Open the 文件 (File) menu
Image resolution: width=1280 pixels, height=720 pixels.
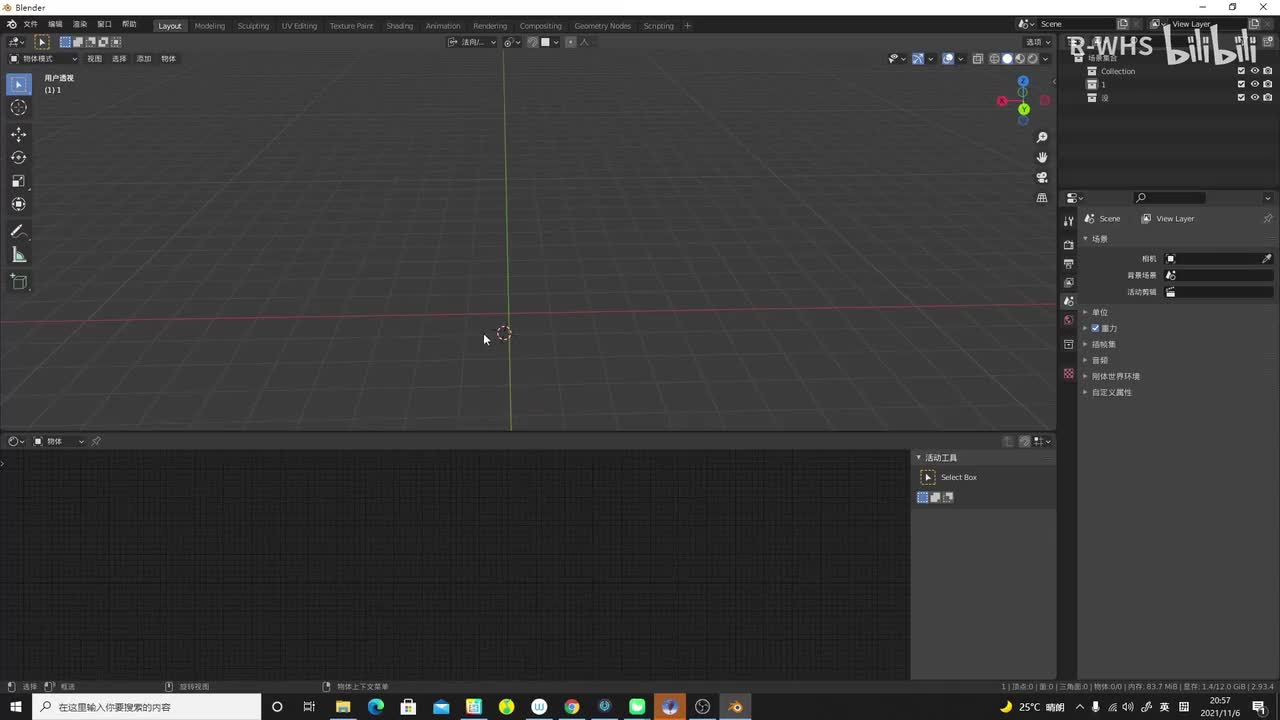pos(30,24)
